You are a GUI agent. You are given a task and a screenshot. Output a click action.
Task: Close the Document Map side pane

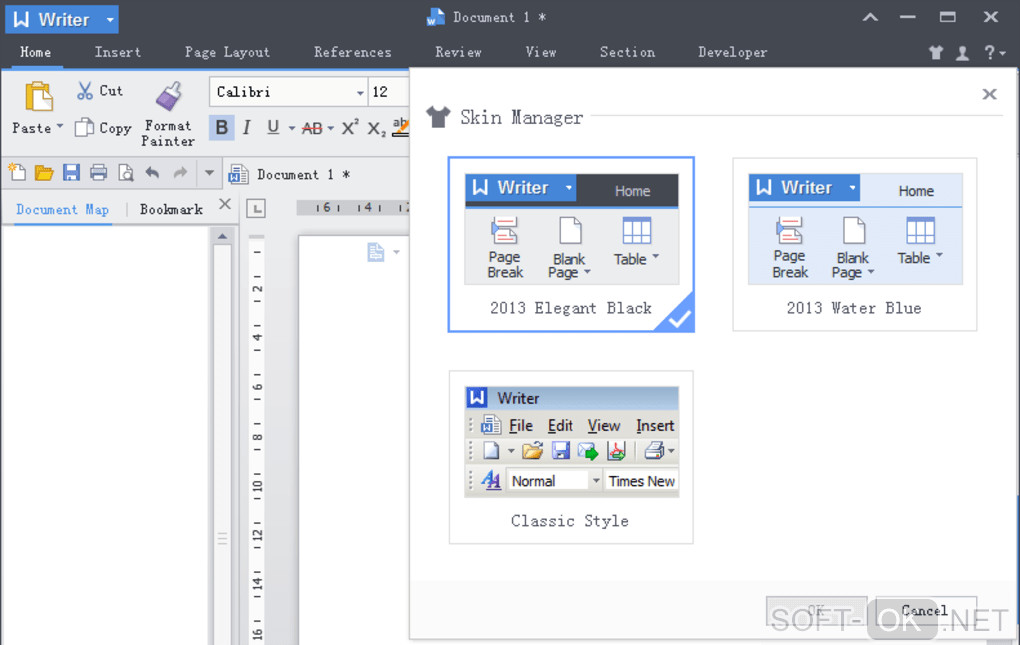(x=225, y=204)
